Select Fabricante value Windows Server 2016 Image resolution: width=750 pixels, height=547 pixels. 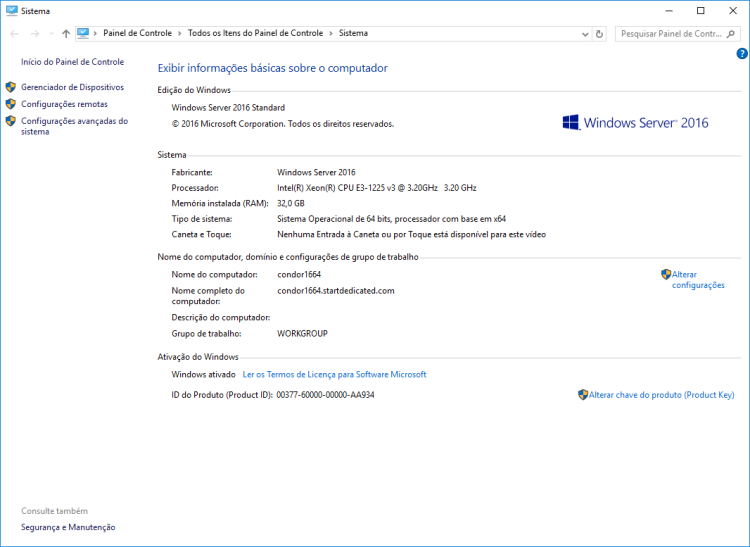pyautogui.click(x=316, y=172)
